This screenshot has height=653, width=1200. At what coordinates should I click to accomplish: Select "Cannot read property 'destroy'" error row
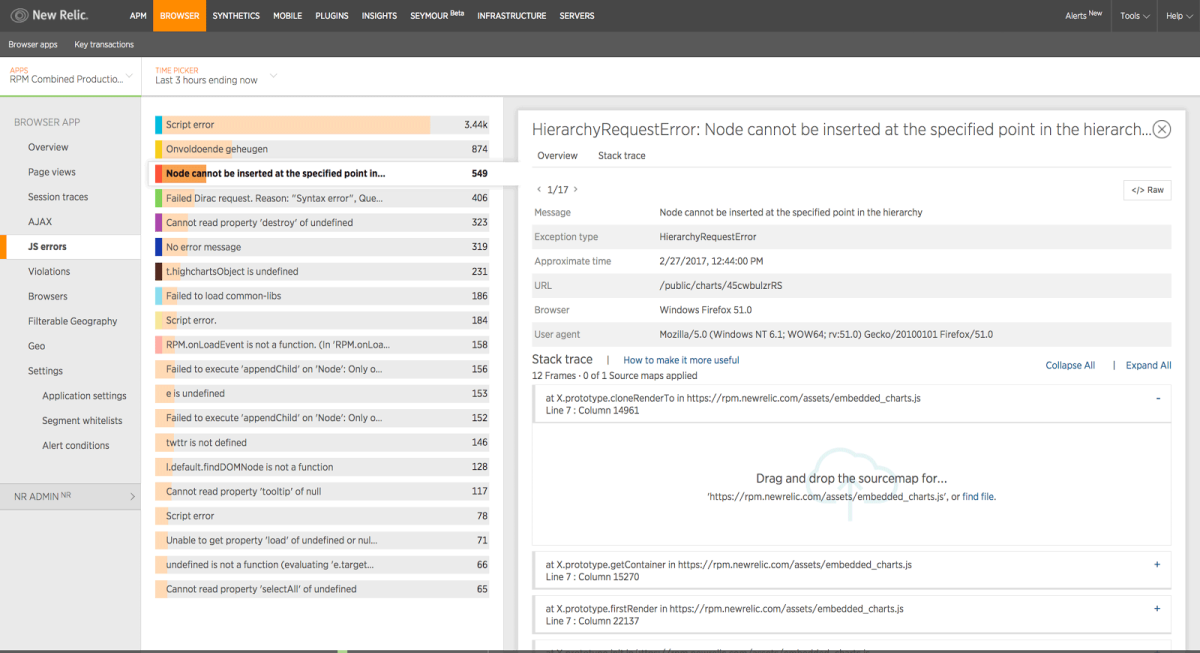pyautogui.click(x=324, y=222)
